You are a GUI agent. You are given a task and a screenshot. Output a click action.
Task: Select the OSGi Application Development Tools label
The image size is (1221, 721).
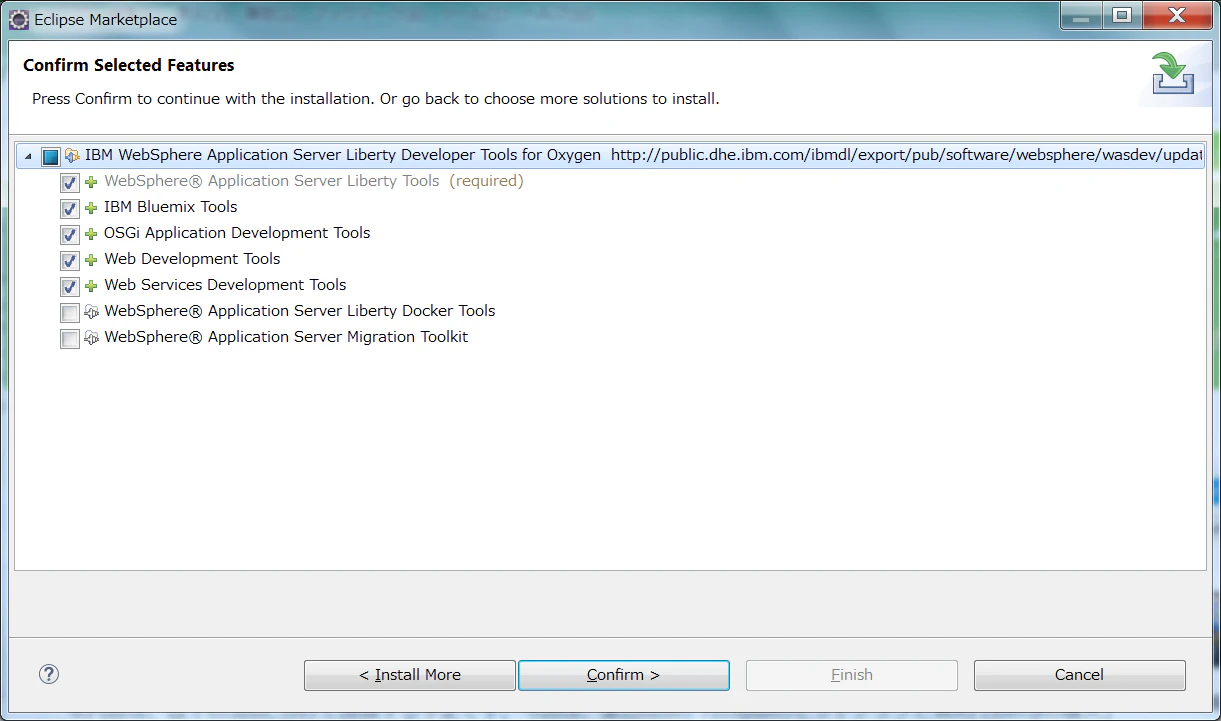click(x=237, y=233)
